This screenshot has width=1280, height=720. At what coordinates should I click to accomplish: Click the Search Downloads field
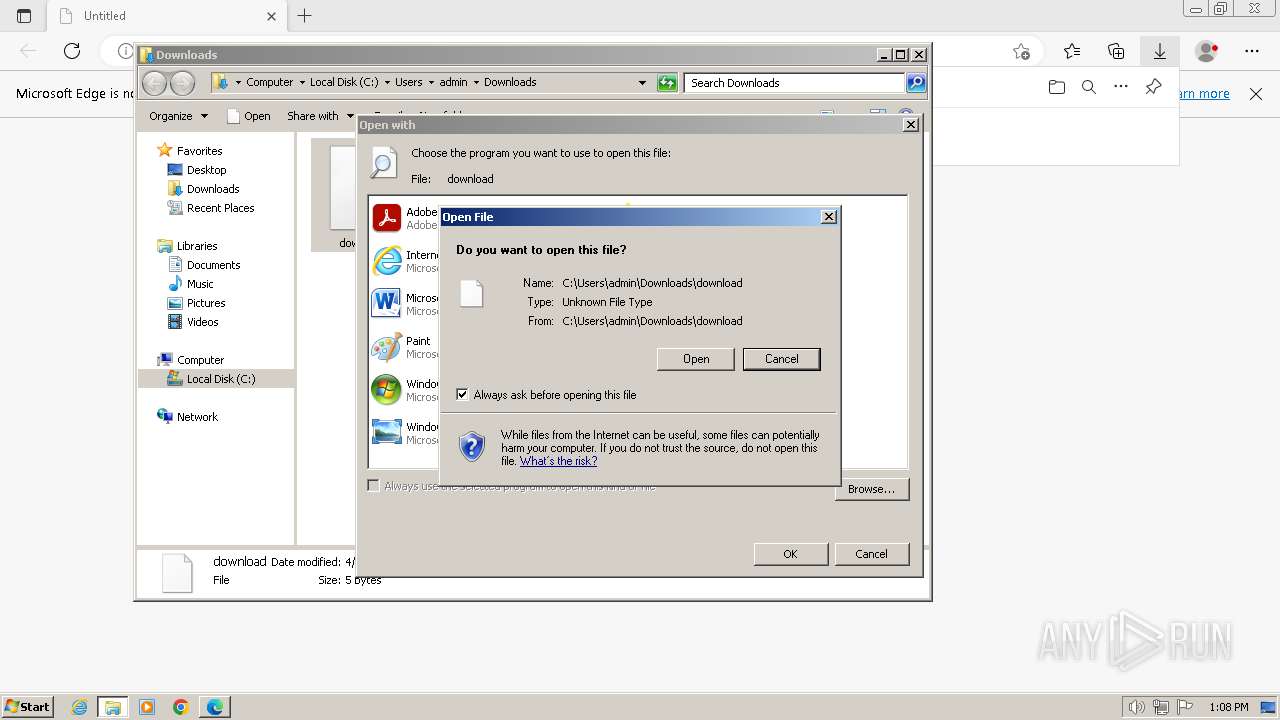pyautogui.click(x=795, y=83)
